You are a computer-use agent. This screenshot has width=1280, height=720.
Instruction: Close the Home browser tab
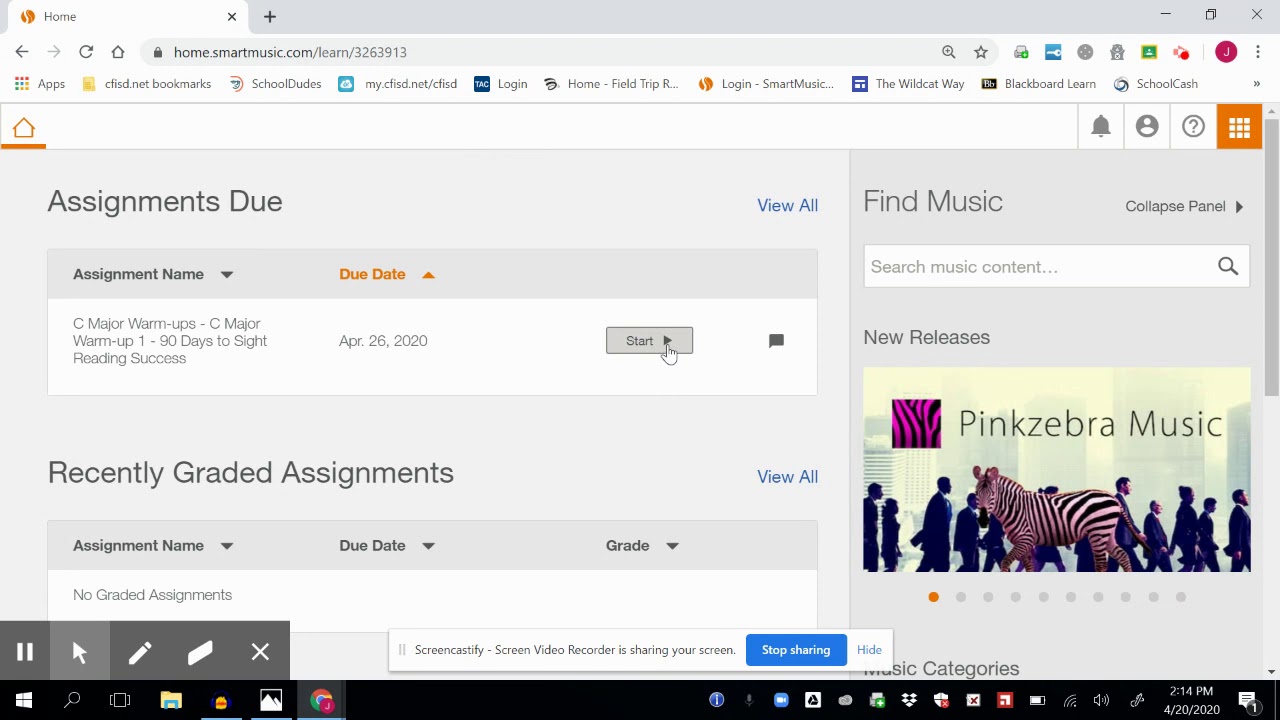pos(232,16)
